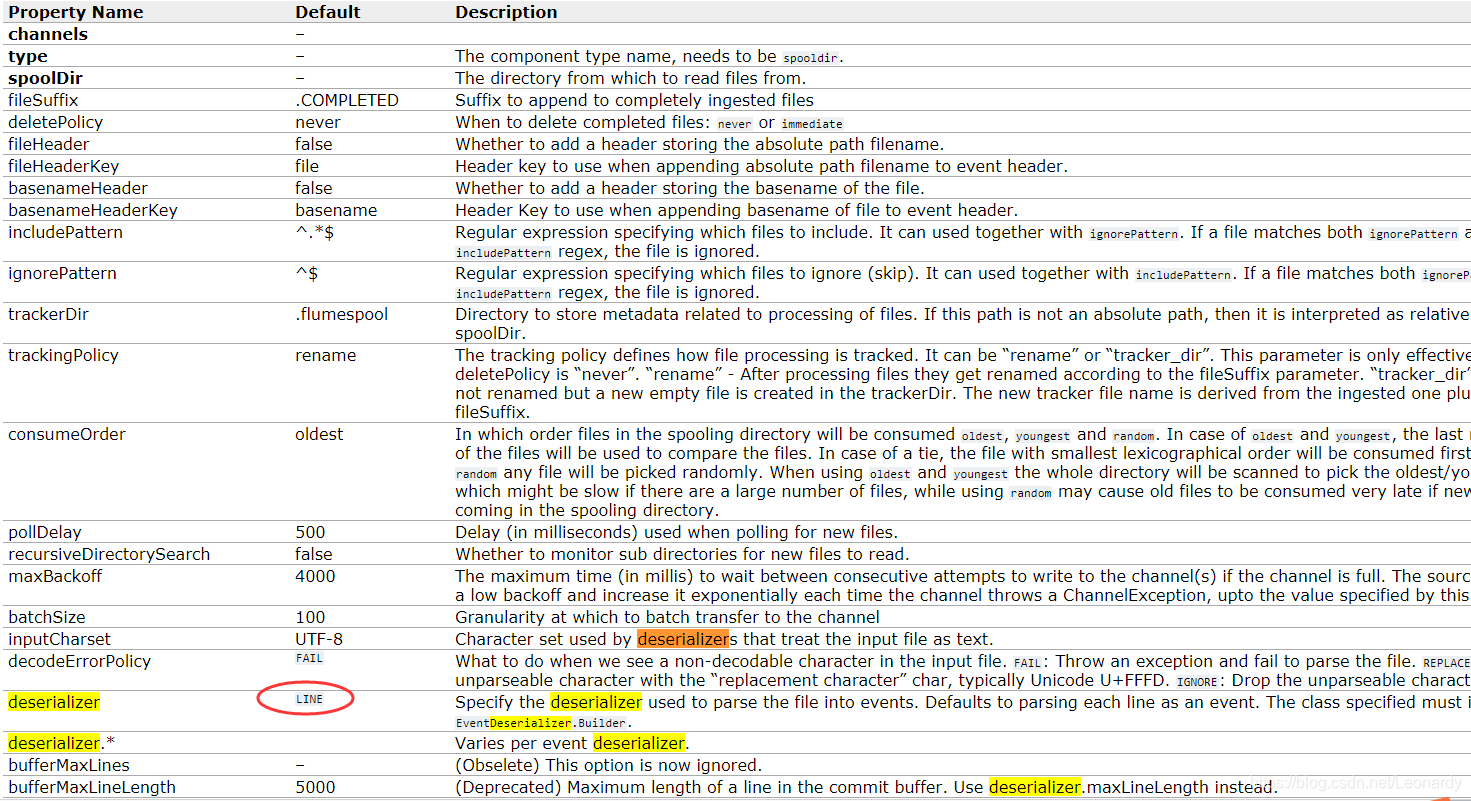1471x801 pixels.
Task: Click the 'includePattern' property cell
Action: click(x=66, y=232)
